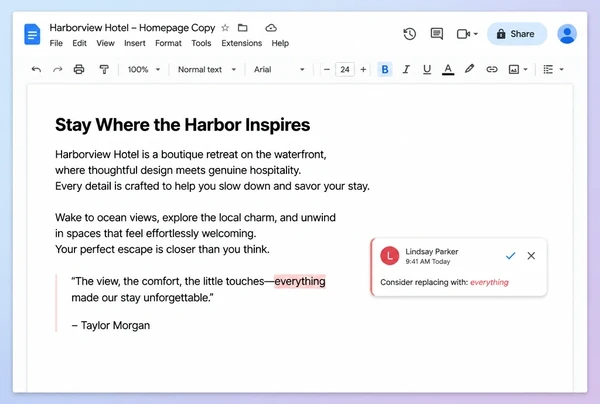
Task: Click the Share button
Action: click(x=517, y=34)
